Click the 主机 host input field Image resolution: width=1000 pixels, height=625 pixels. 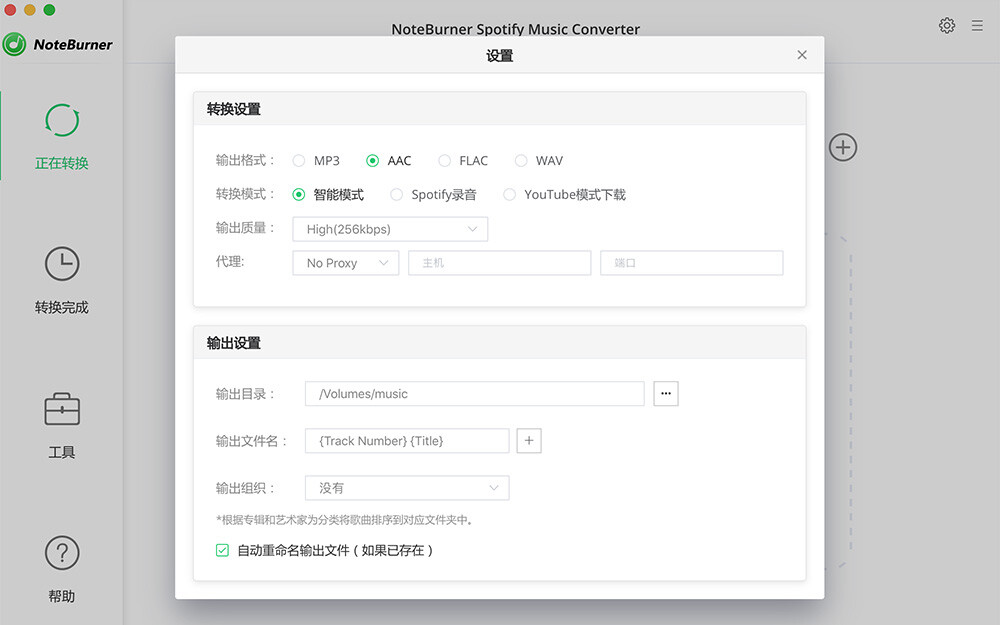[499, 263]
